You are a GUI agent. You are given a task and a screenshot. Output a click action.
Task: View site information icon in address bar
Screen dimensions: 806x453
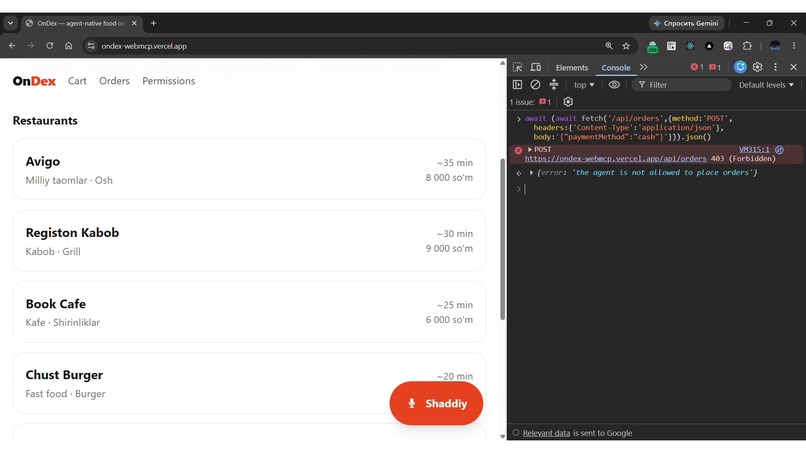(x=91, y=46)
